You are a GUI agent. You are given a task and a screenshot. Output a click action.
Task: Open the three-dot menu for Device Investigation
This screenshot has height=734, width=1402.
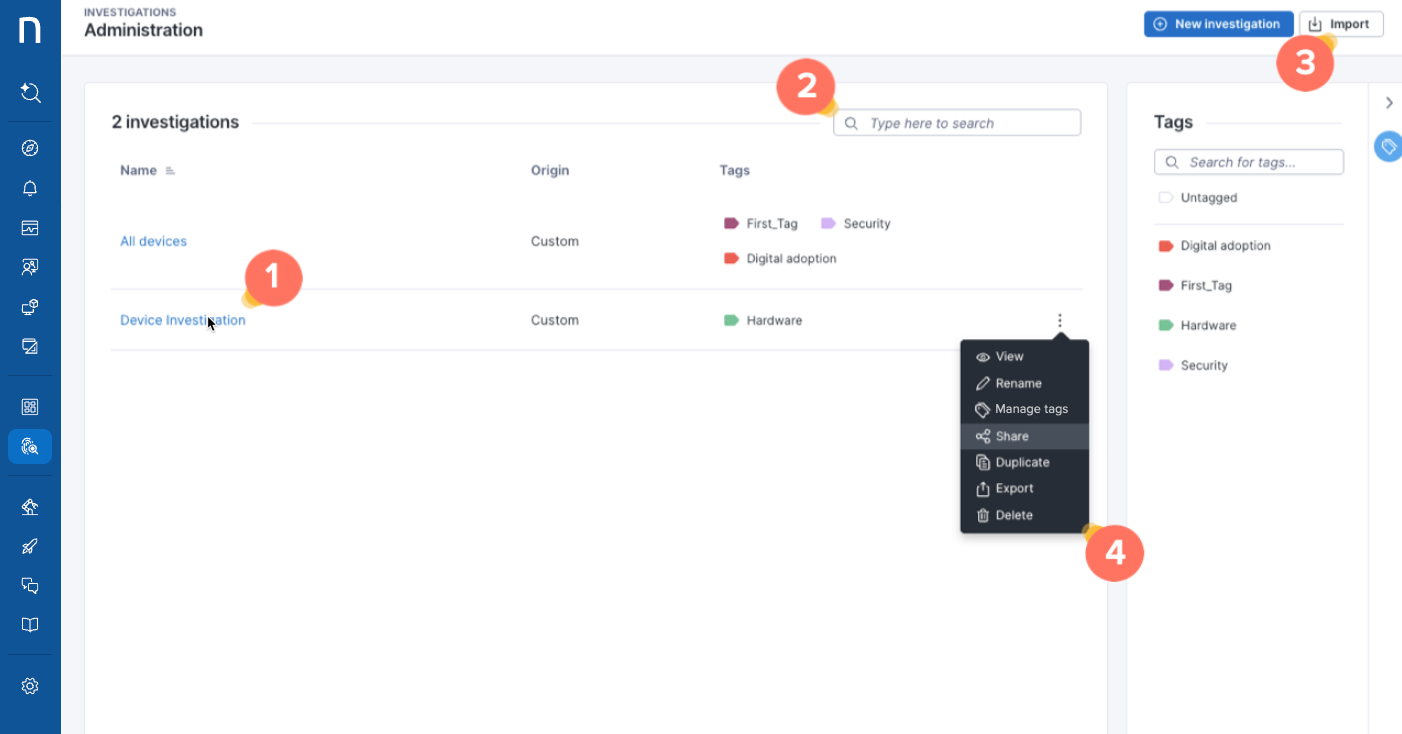point(1059,321)
